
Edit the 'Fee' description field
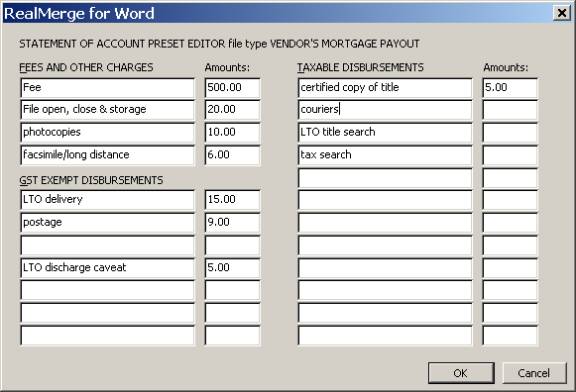pyautogui.click(x=107, y=88)
